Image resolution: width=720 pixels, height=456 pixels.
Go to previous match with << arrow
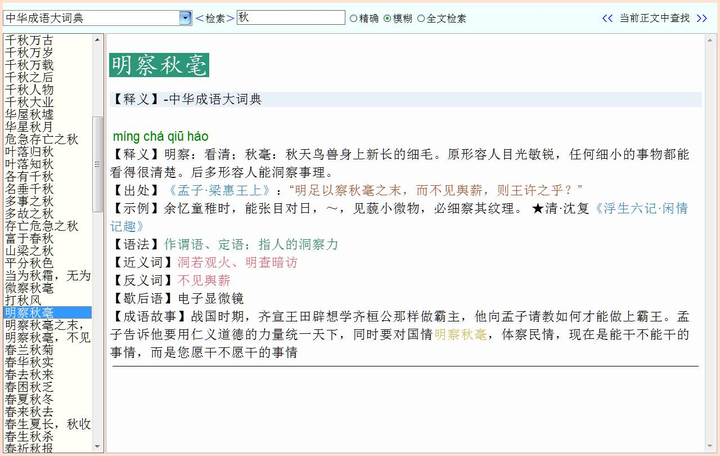pyautogui.click(x=607, y=18)
